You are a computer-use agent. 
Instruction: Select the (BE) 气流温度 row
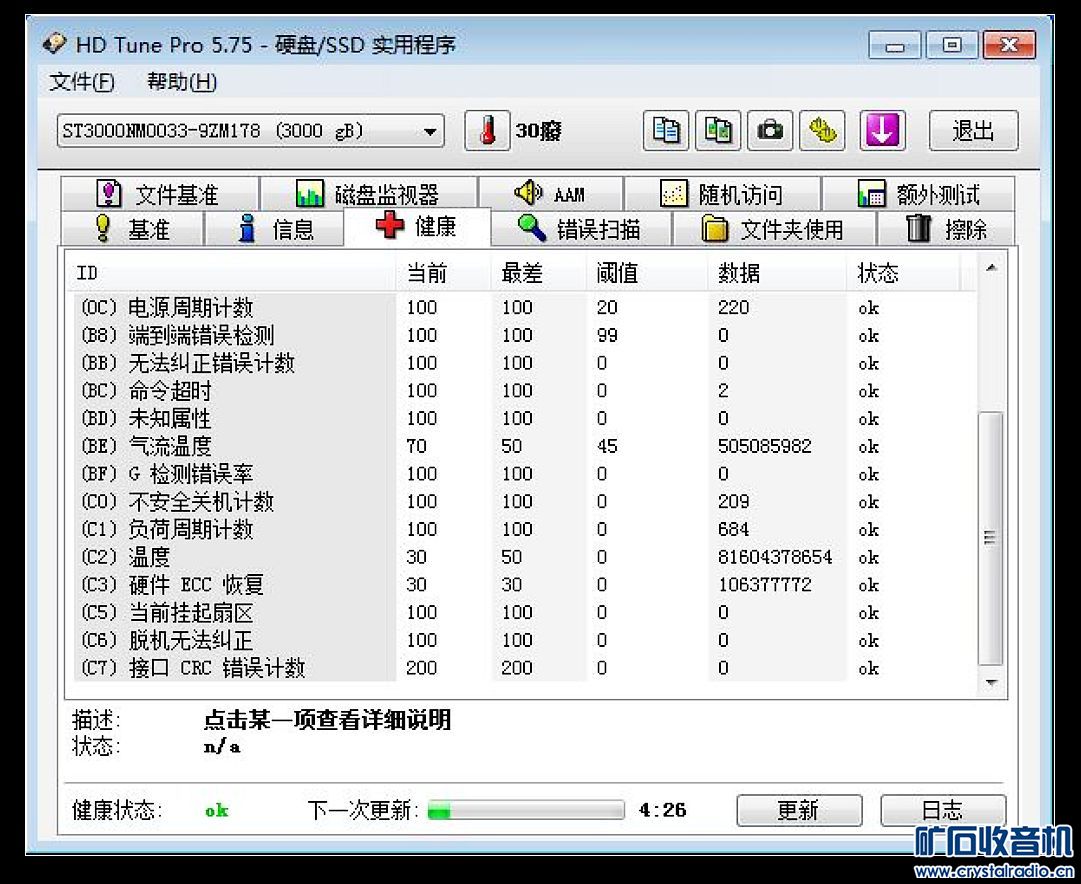click(x=524, y=446)
